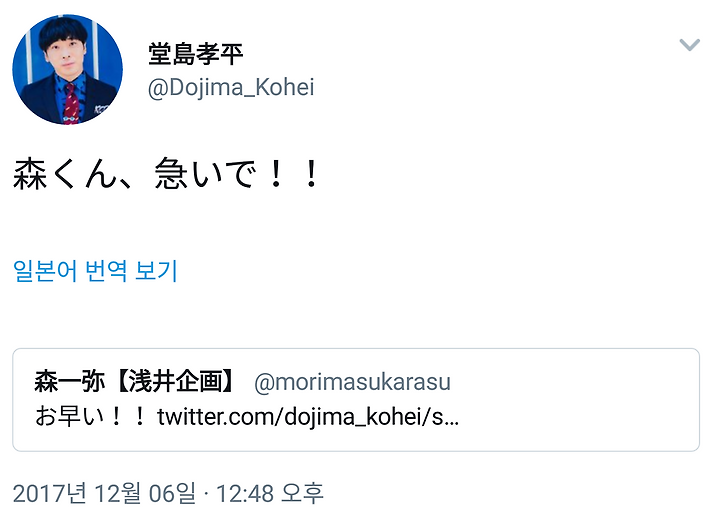Screen dimensions: 720x529
Task: Open the quoted tweet by 森一弥
Action: click(356, 400)
